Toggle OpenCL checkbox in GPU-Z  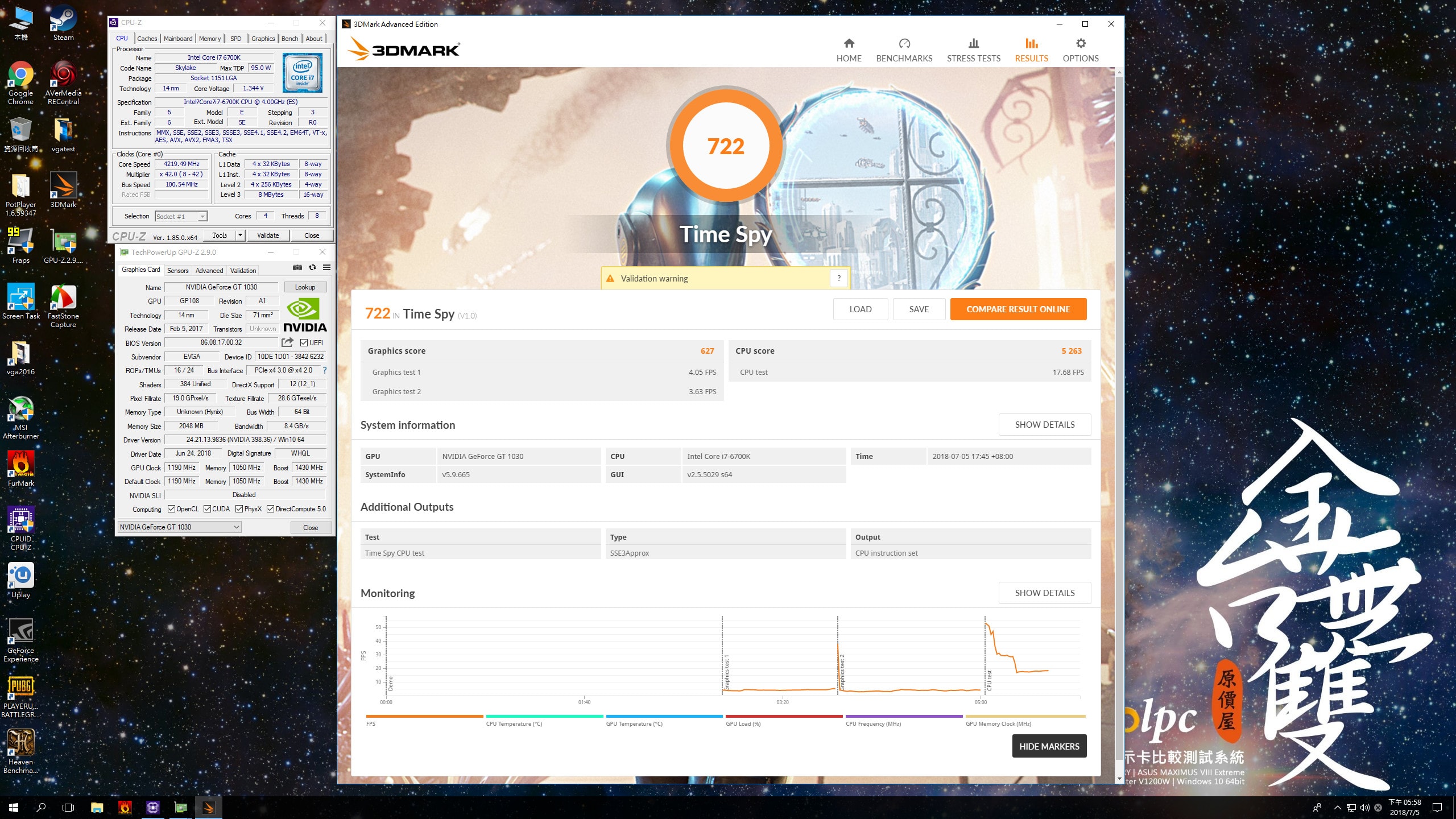[x=171, y=509]
